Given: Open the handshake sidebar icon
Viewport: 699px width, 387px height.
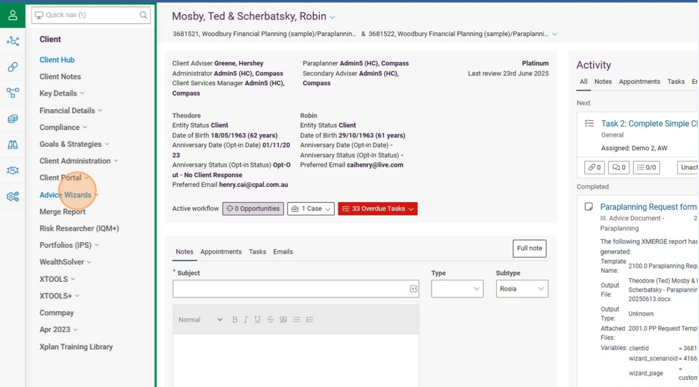Looking at the screenshot, I should coord(12,170).
